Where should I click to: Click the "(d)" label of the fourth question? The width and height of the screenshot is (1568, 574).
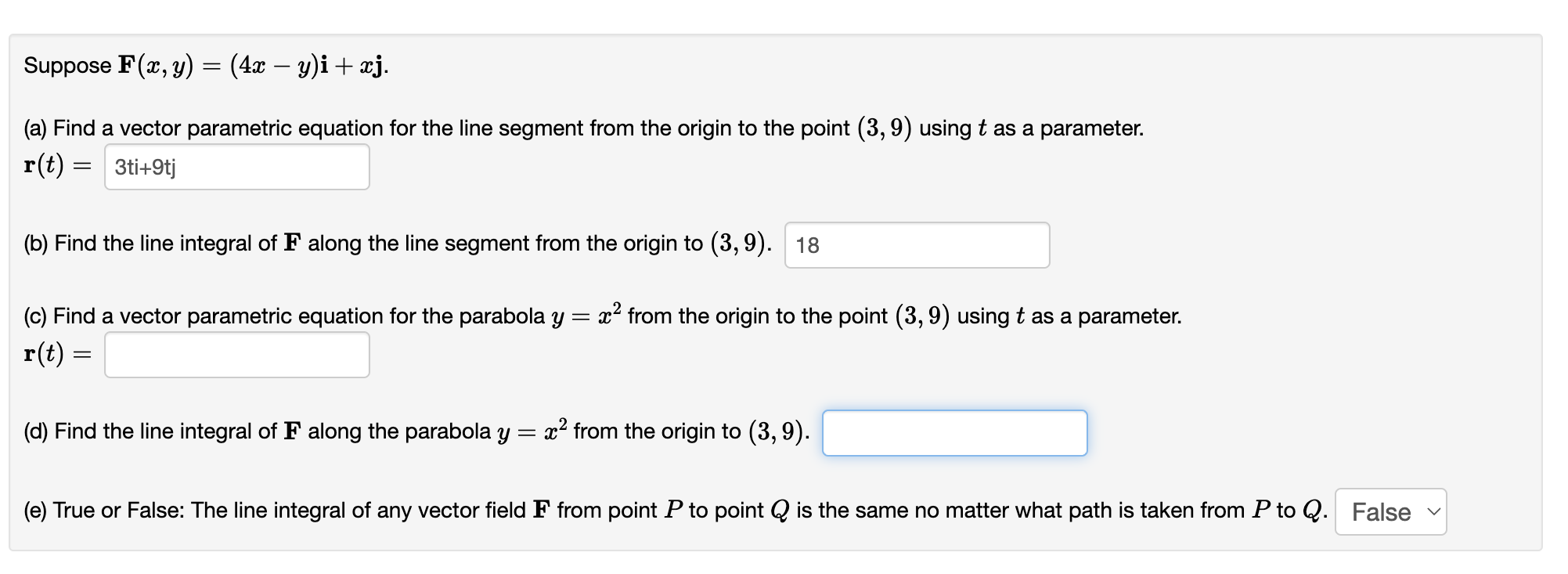(36, 431)
